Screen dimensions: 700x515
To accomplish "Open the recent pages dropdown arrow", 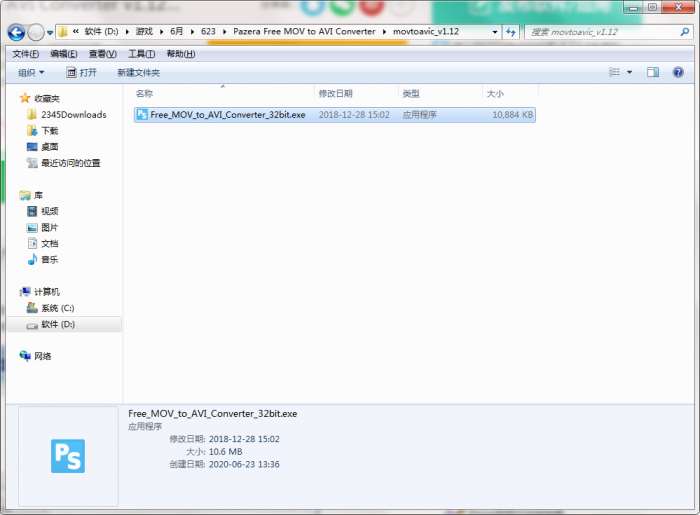I will point(50,33).
